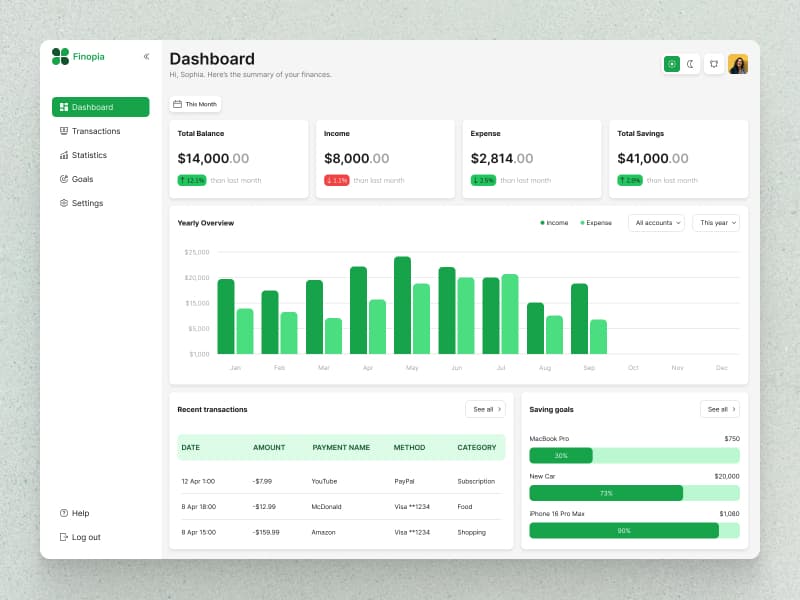The width and height of the screenshot is (800, 600).
Task: Click the Help question mark icon
Action: 64,513
